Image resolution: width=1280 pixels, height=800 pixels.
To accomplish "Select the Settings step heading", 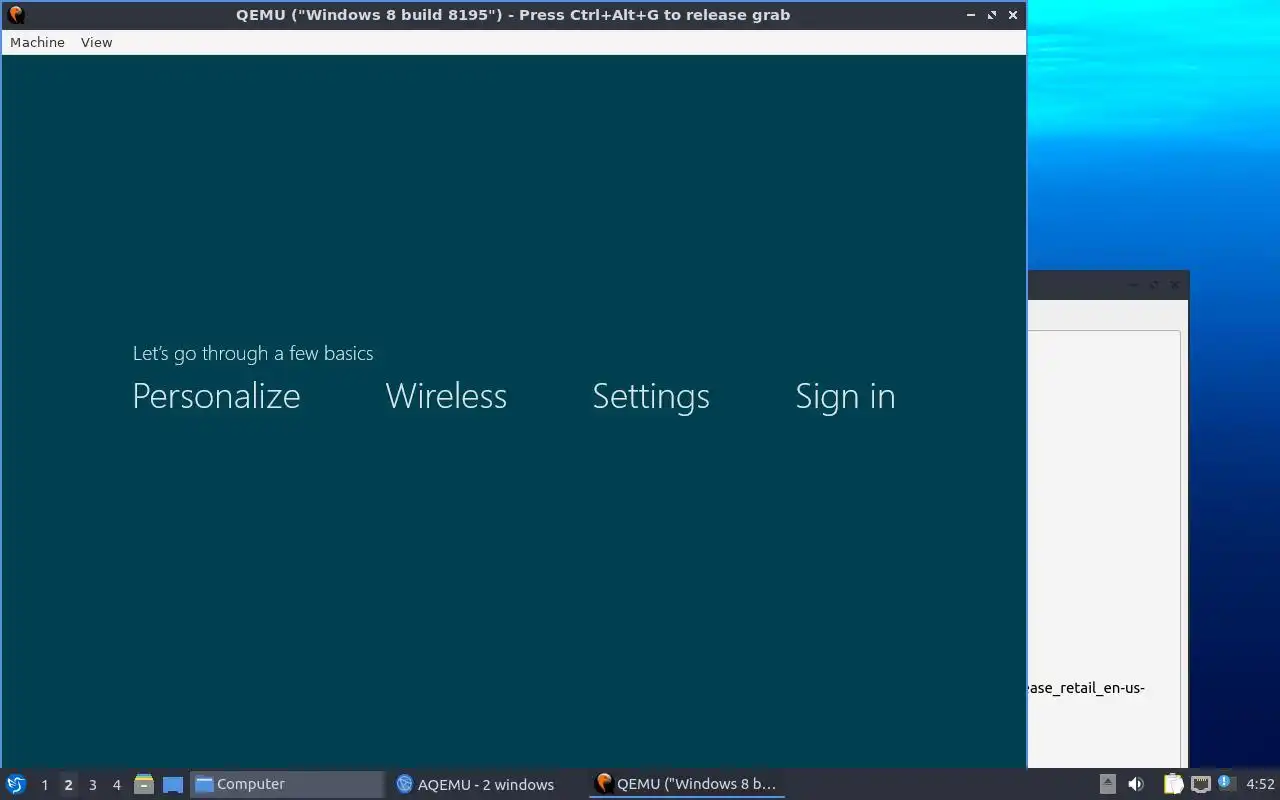I will [x=651, y=397].
